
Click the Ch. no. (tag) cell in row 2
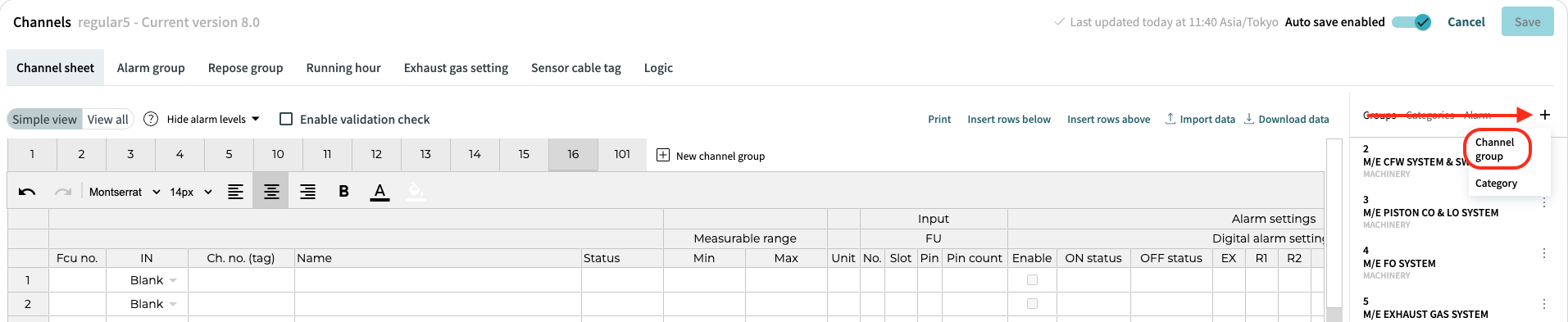pos(241,304)
